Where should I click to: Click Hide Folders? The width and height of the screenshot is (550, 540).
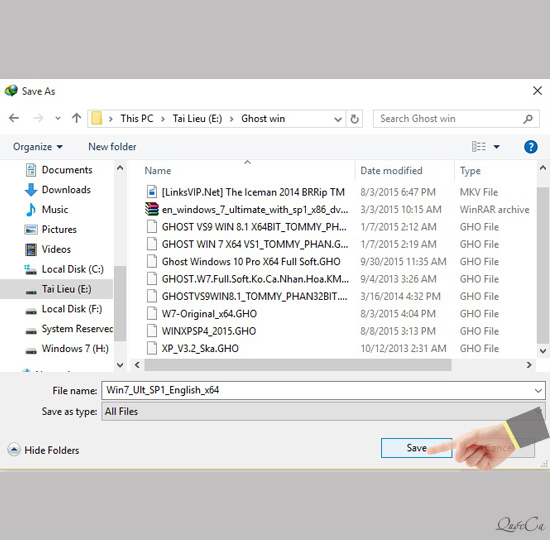point(43,450)
